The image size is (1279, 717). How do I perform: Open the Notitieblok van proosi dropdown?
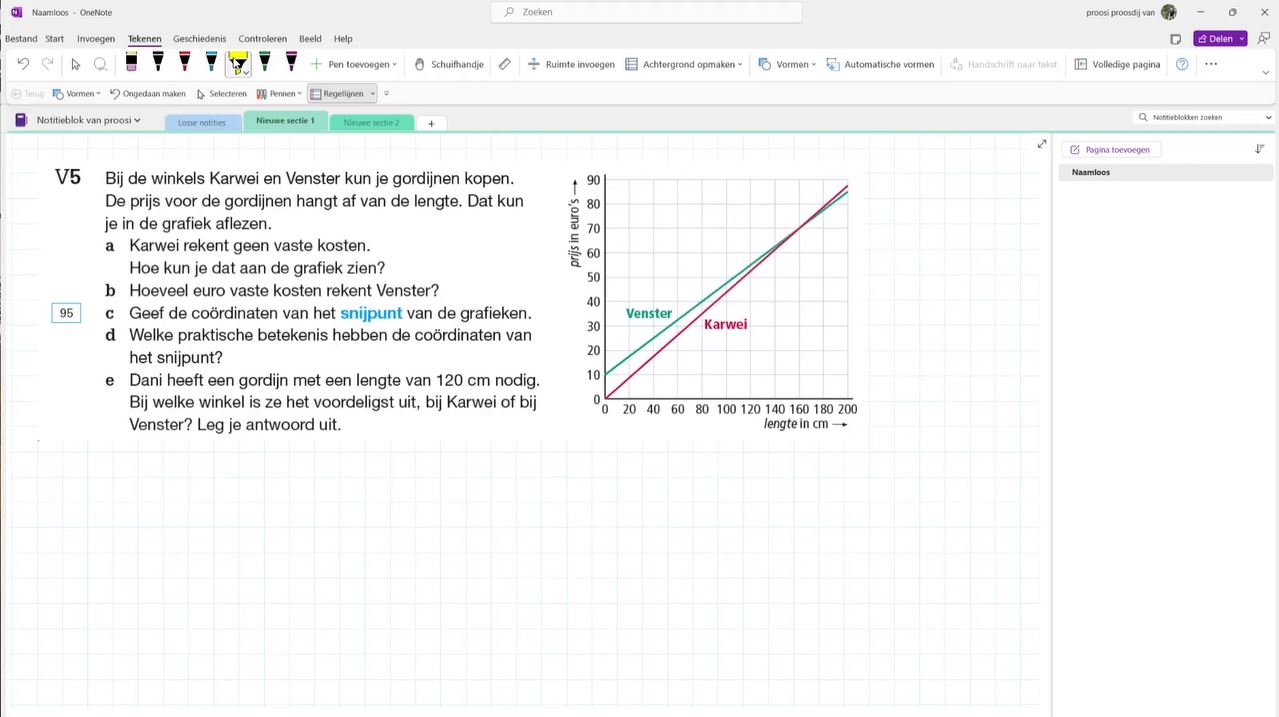(x=89, y=120)
